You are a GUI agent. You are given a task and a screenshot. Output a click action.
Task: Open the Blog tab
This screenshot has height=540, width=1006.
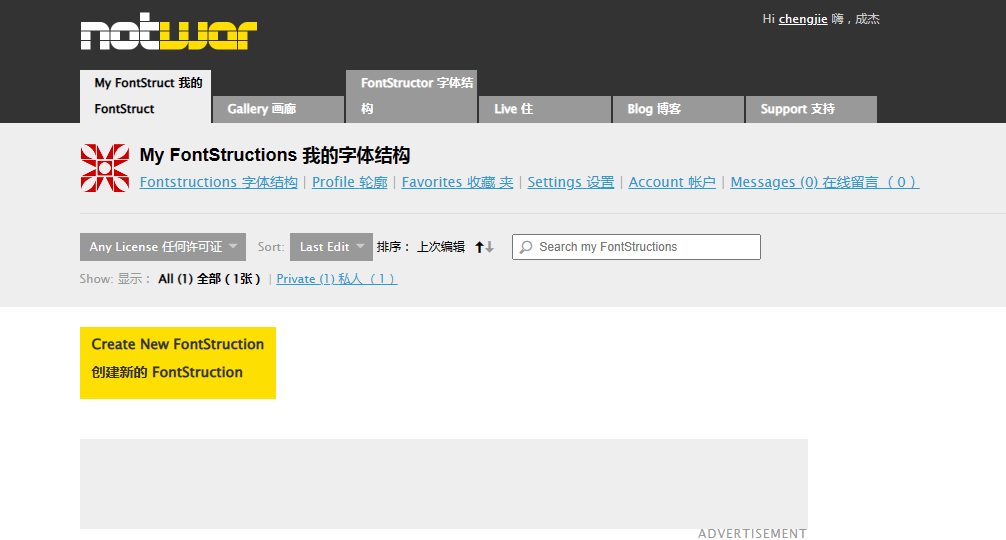coord(678,109)
